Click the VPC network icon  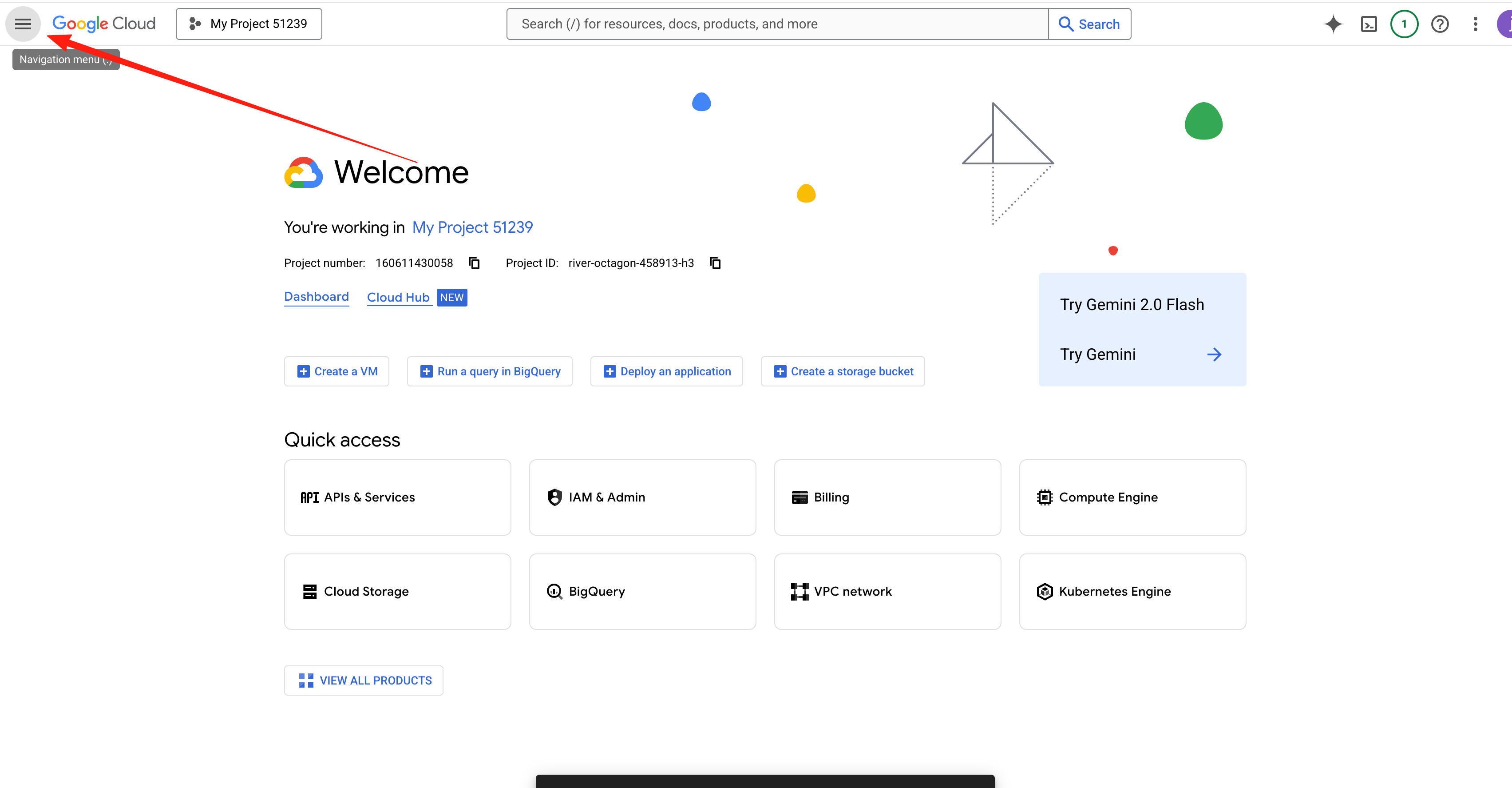tap(800, 591)
